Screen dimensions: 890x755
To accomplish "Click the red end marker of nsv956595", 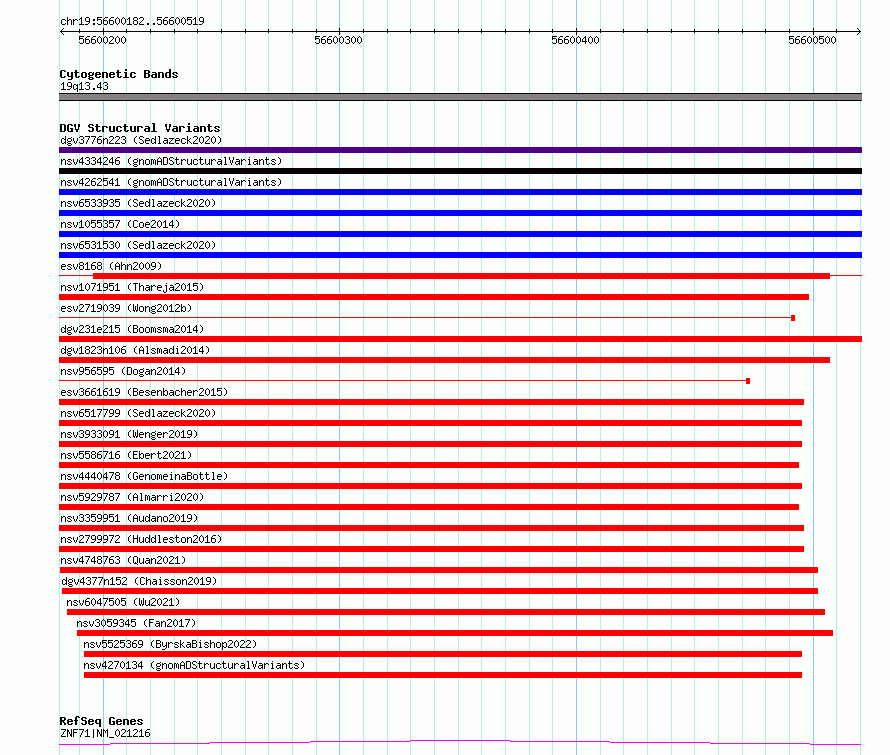I will point(748,381).
